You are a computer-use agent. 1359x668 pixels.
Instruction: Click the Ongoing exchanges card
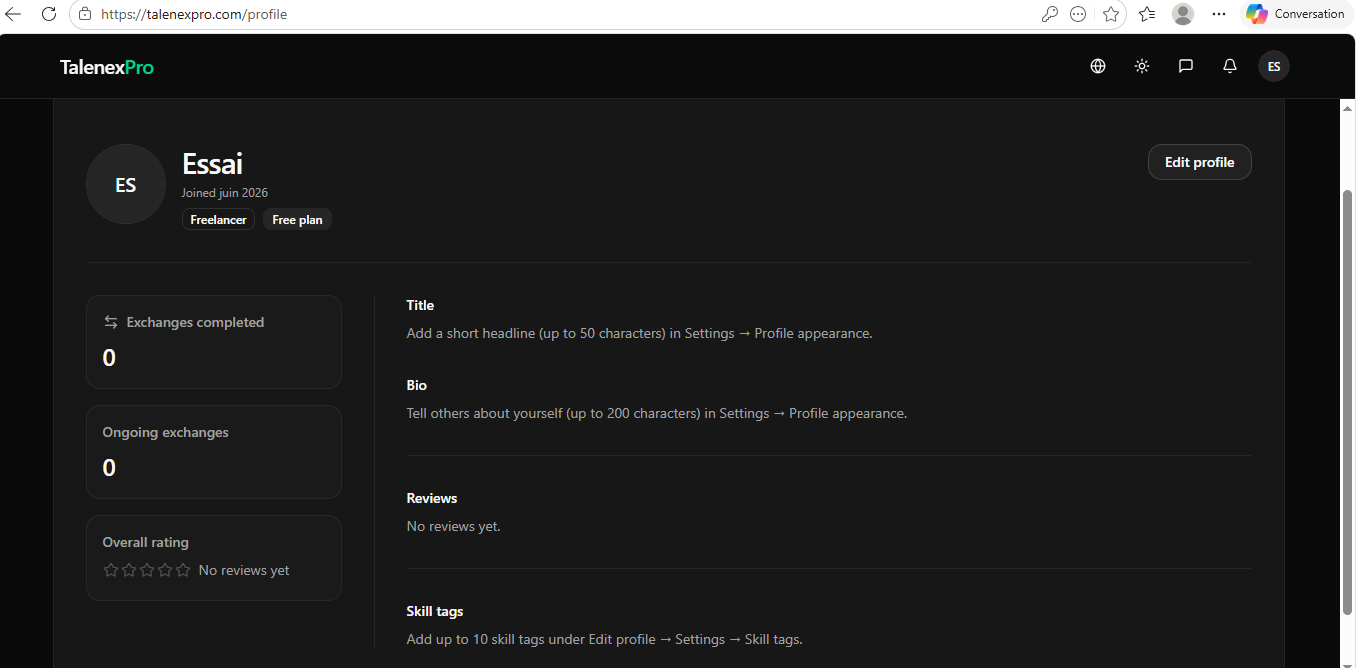pos(214,452)
